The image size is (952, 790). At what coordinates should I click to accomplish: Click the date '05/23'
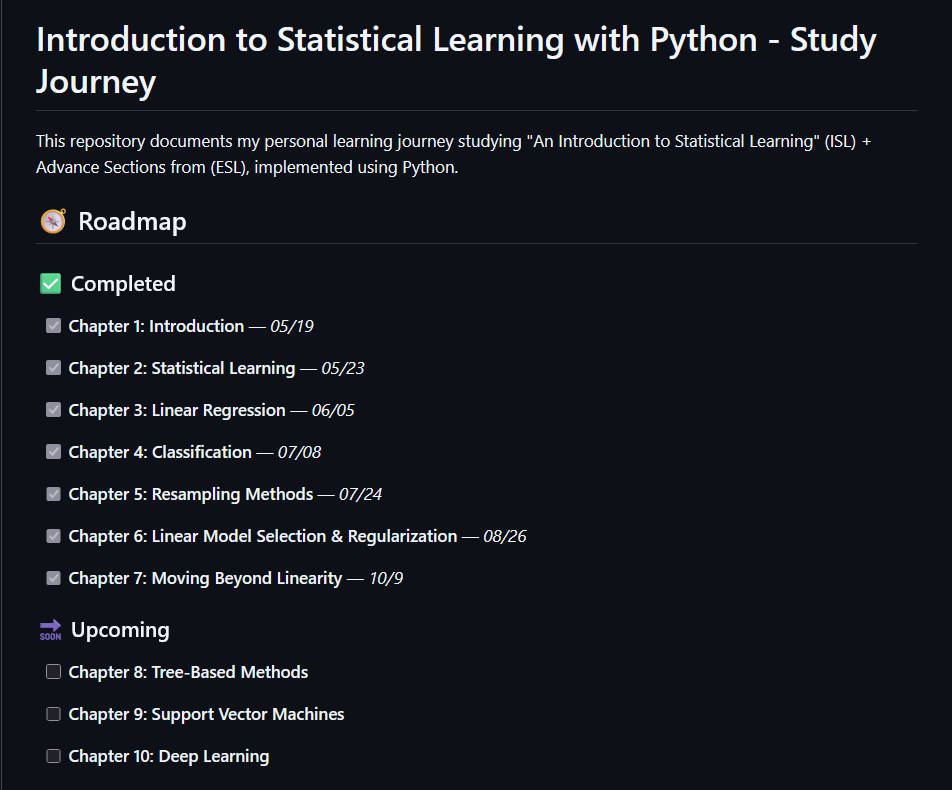click(343, 368)
